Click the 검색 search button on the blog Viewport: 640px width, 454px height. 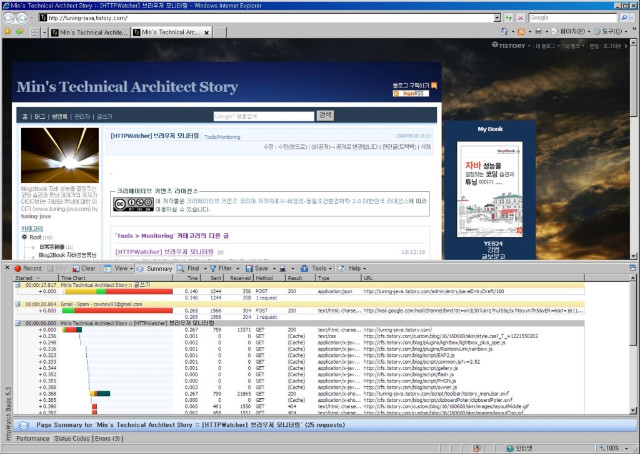point(325,116)
